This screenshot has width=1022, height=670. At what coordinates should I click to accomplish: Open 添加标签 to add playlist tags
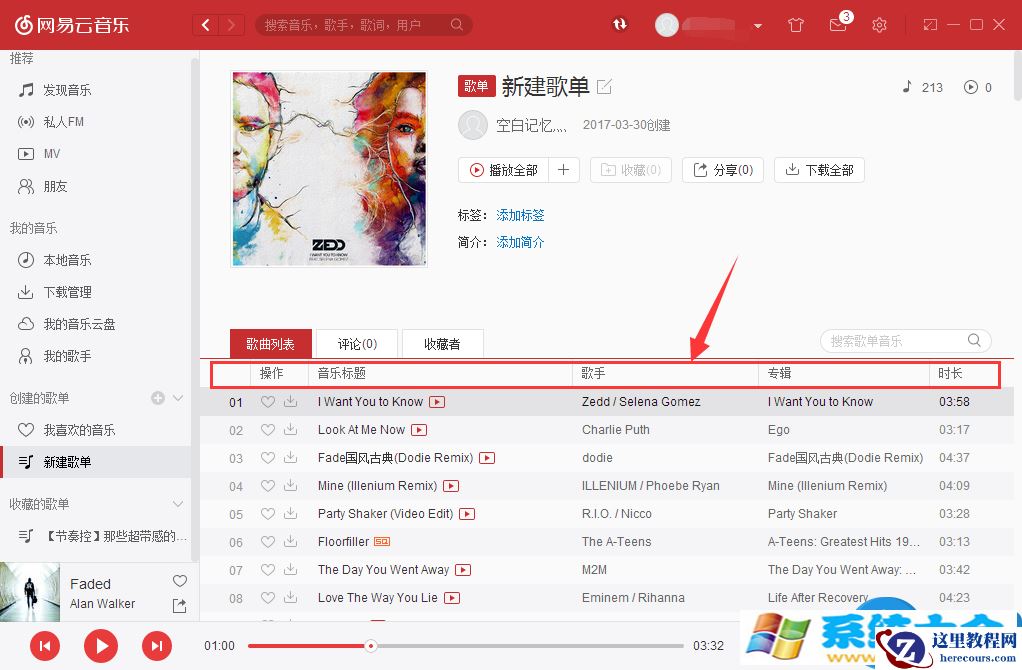[520, 215]
